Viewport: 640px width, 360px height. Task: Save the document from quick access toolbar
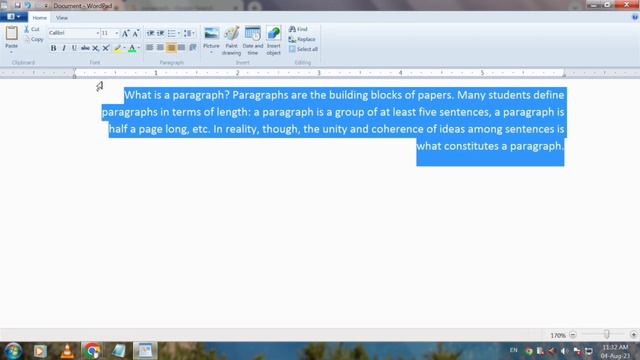pyautogui.click(x=18, y=5)
